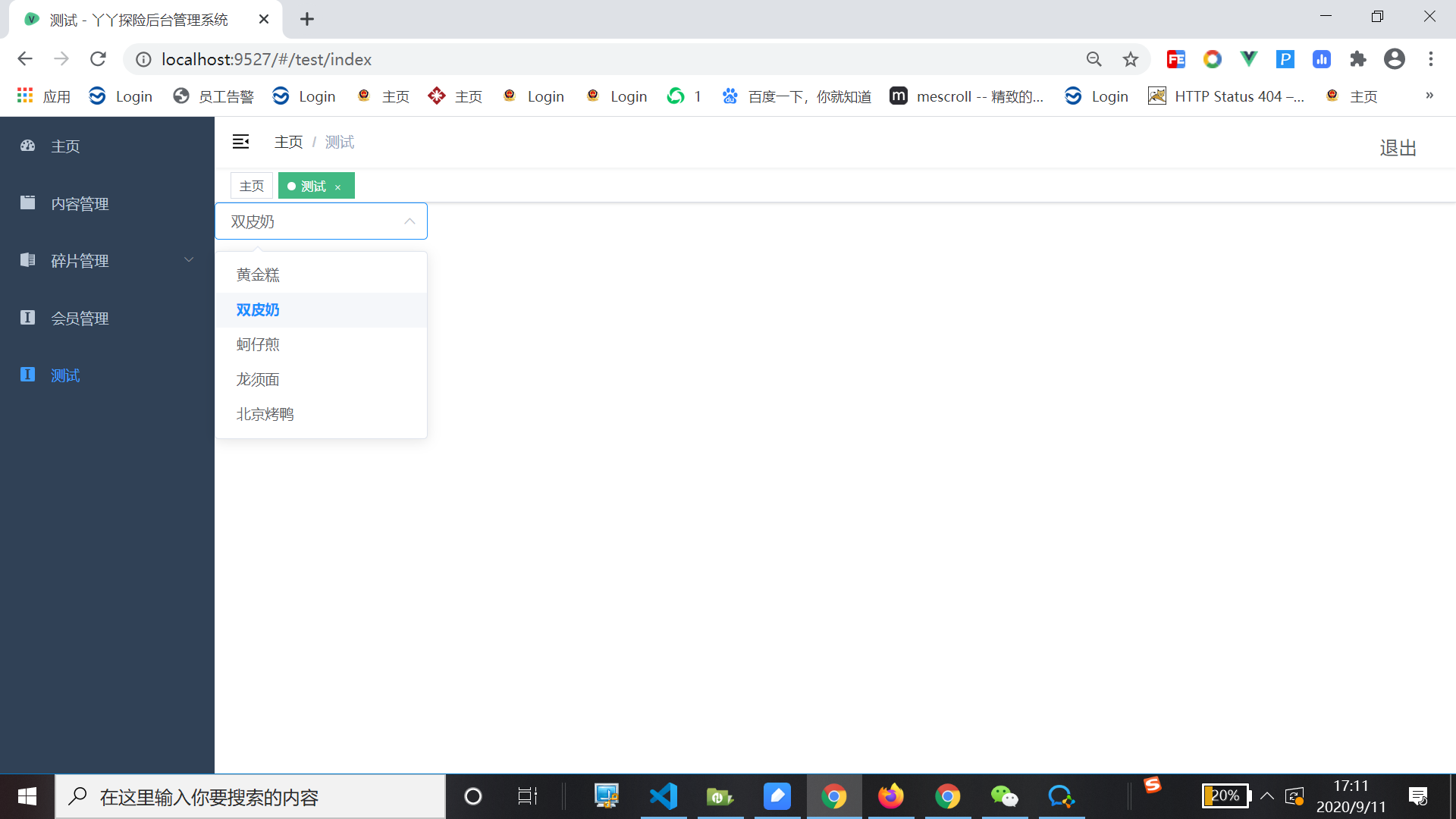The image size is (1456, 819).
Task: Select the 内容管理 folder icon in sidebar
Action: pos(27,202)
